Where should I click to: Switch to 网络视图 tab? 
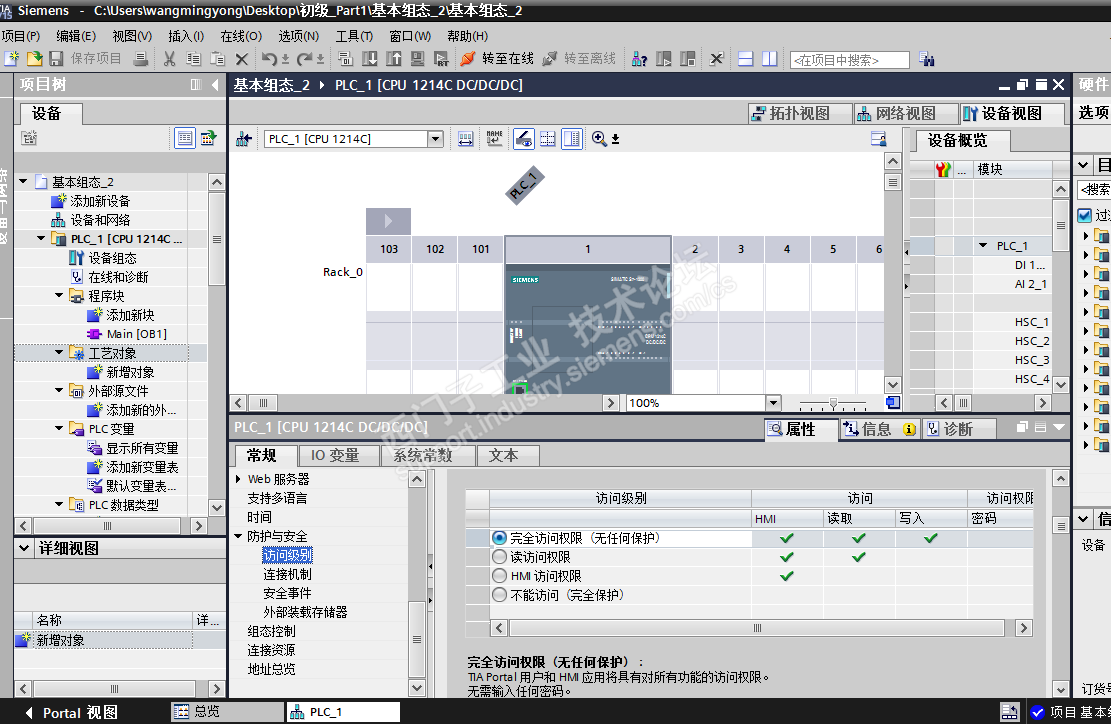[906, 113]
